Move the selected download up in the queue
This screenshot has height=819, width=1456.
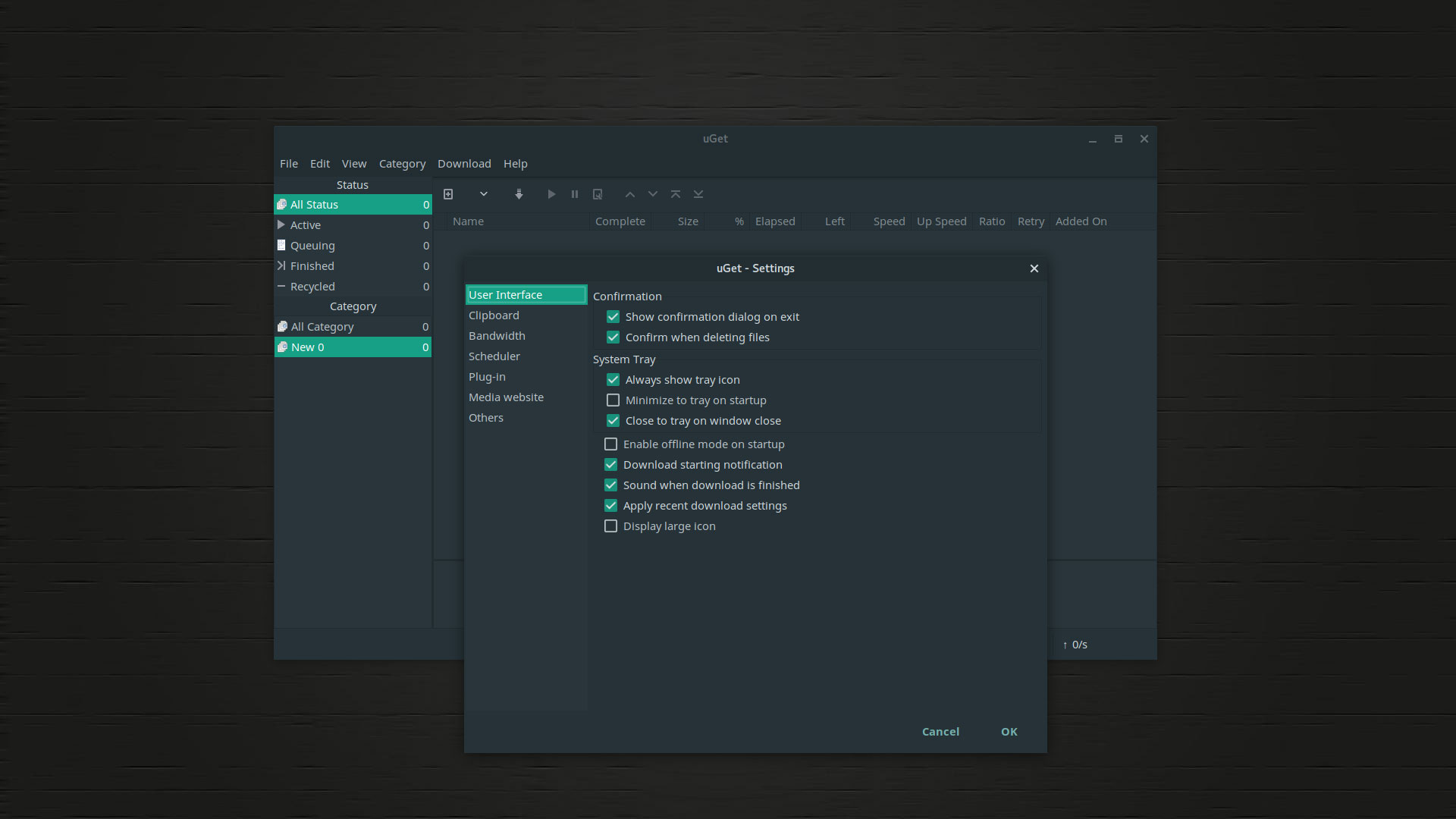click(x=629, y=194)
